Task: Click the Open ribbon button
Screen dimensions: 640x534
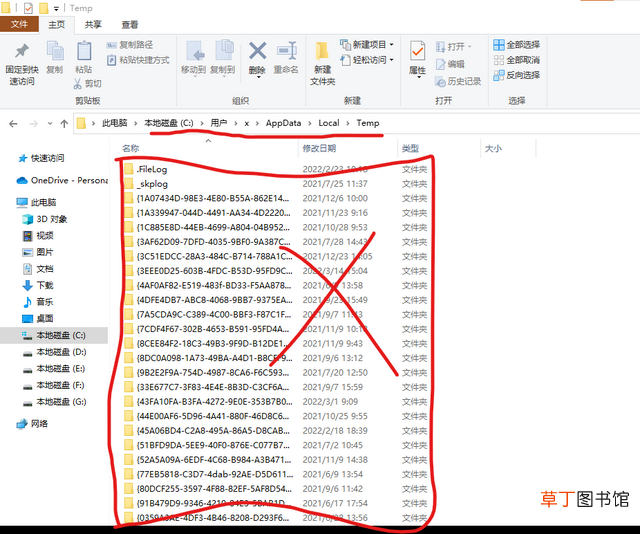Action: pyautogui.click(x=454, y=47)
